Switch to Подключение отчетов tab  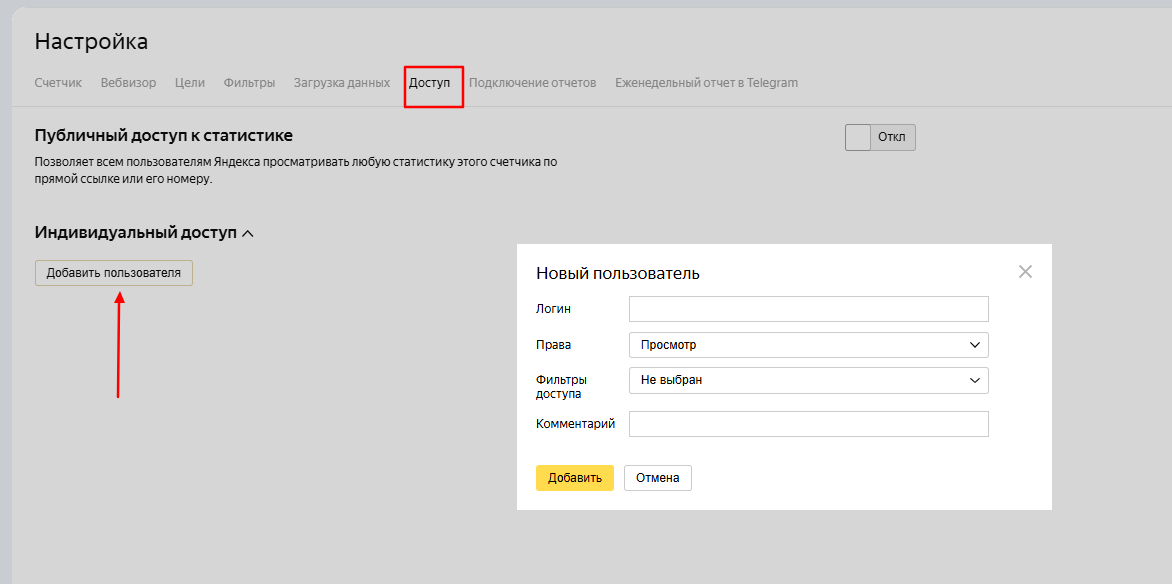532,83
